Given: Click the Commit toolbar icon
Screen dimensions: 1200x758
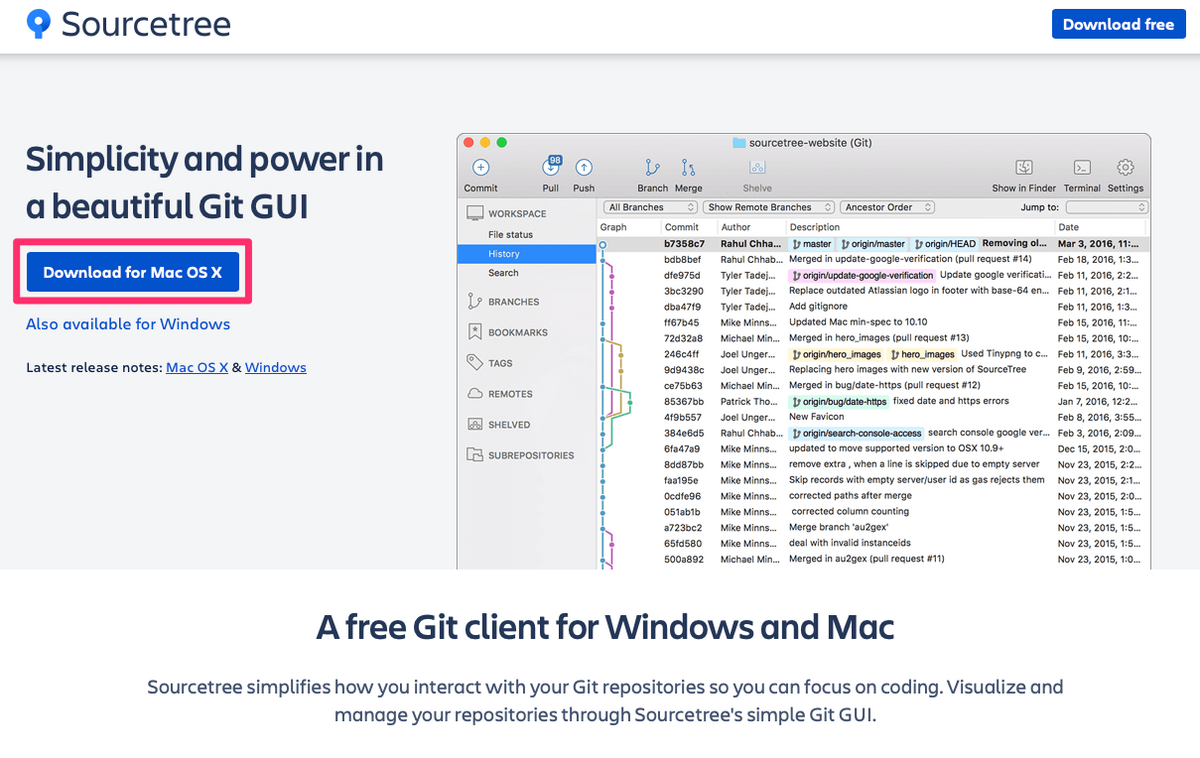Looking at the screenshot, I should [481, 168].
